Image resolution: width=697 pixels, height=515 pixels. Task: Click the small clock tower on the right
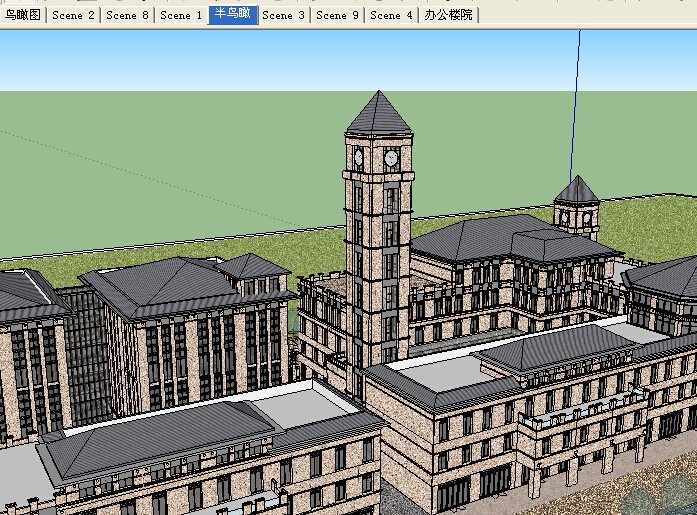tap(577, 208)
